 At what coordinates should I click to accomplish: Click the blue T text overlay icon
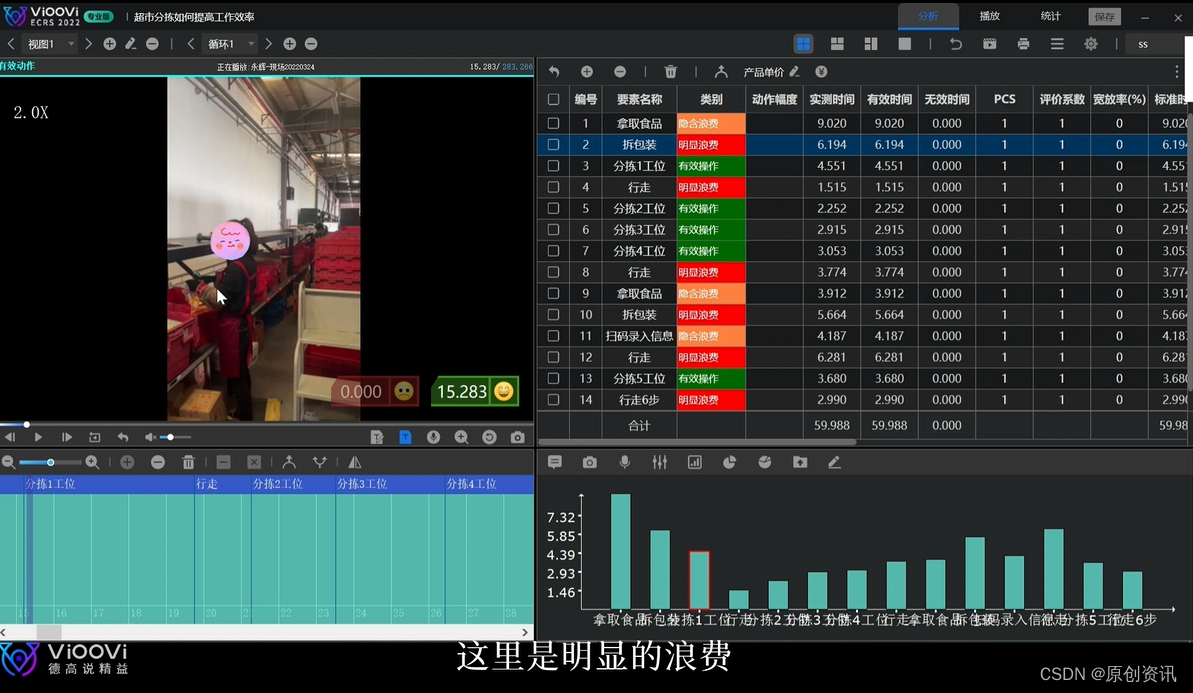406,437
